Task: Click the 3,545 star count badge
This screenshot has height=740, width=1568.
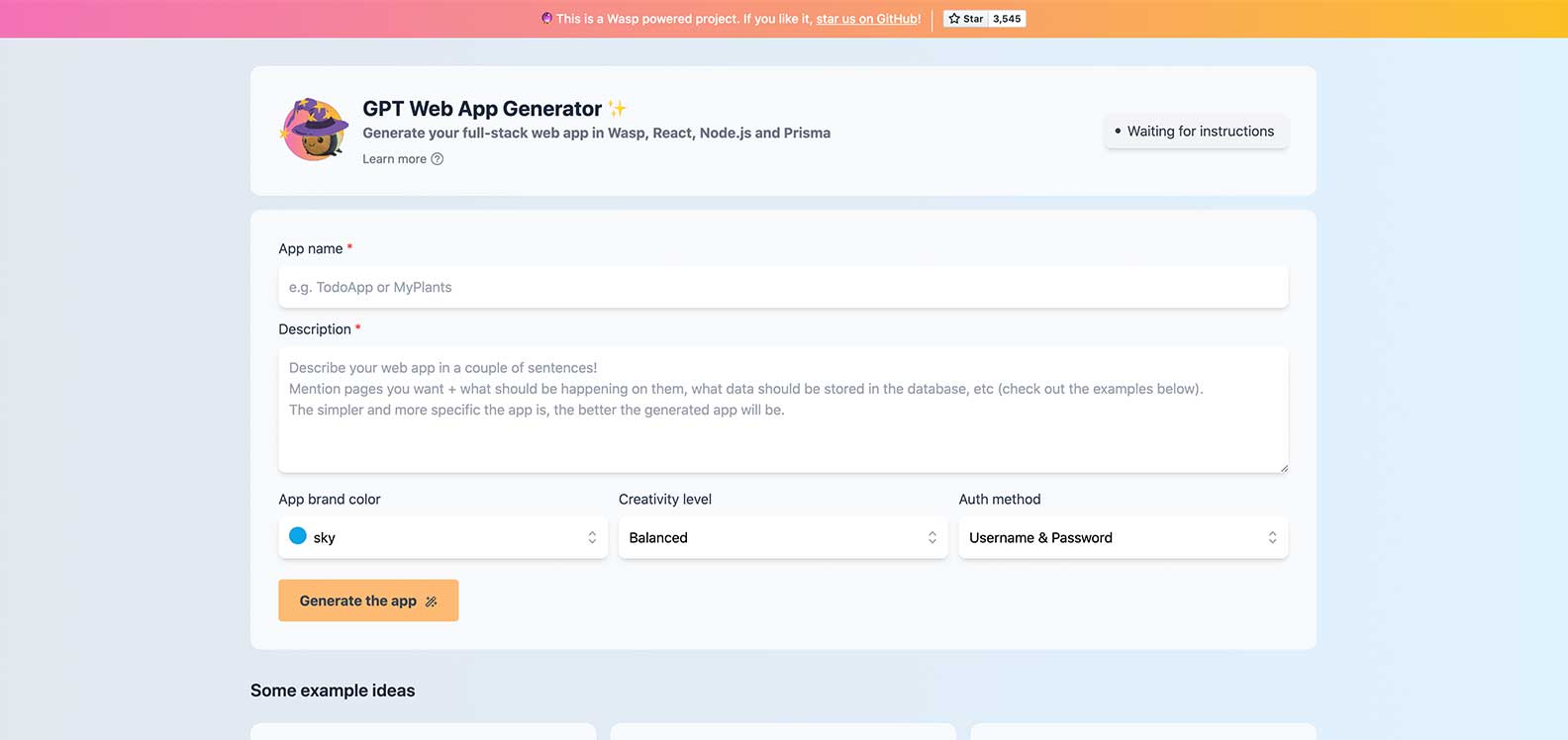Action: click(x=1007, y=19)
